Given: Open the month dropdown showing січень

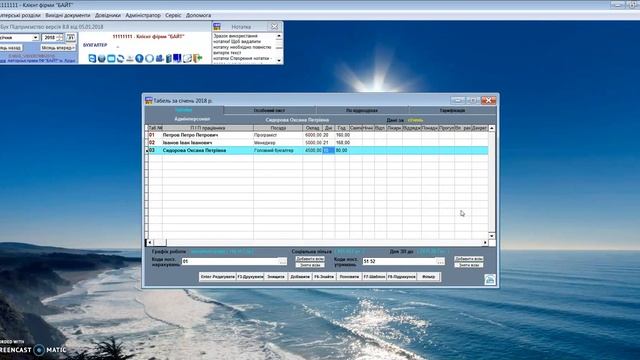Looking at the screenshot, I should click(x=36, y=38).
